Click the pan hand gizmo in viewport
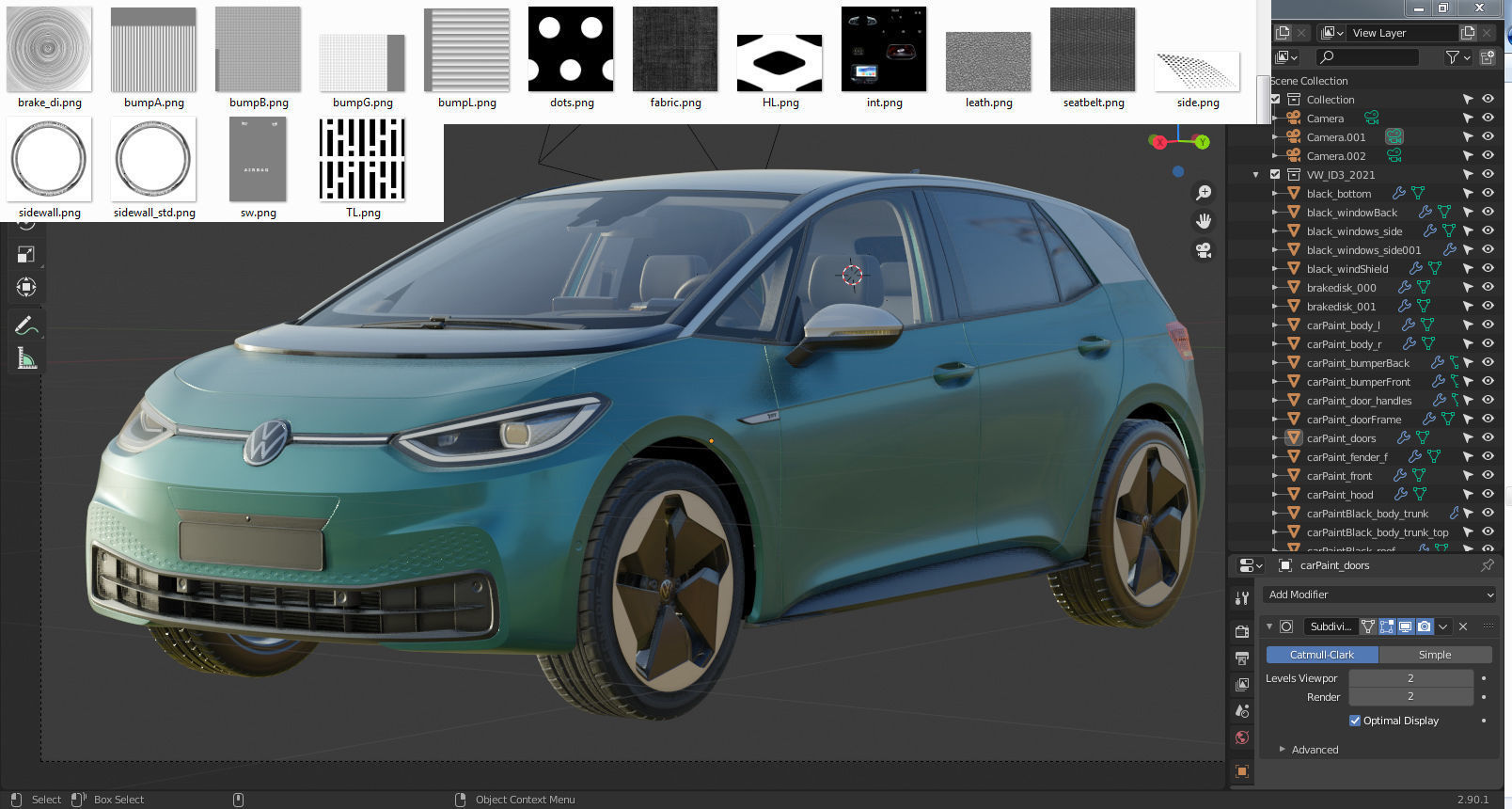 pos(1203,221)
